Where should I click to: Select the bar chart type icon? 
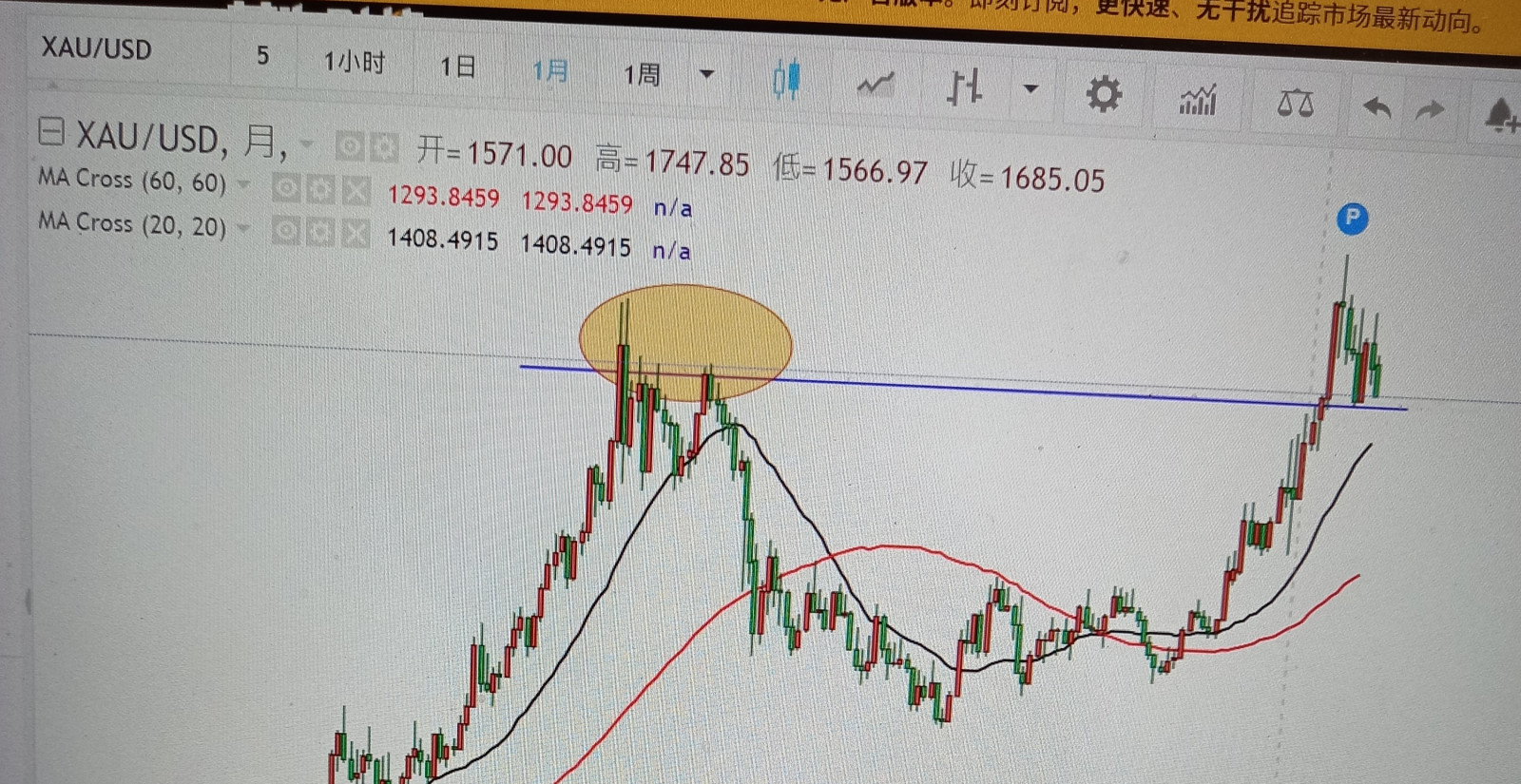tap(964, 87)
